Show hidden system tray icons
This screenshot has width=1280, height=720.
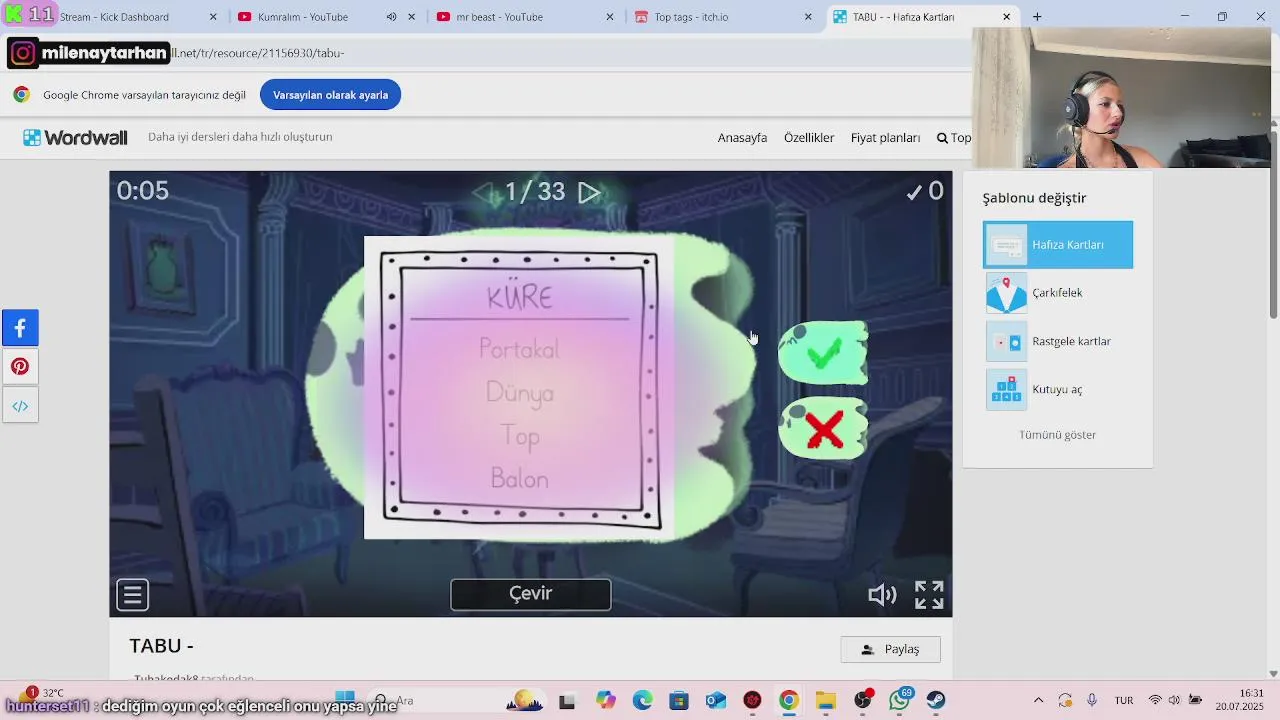(1038, 700)
